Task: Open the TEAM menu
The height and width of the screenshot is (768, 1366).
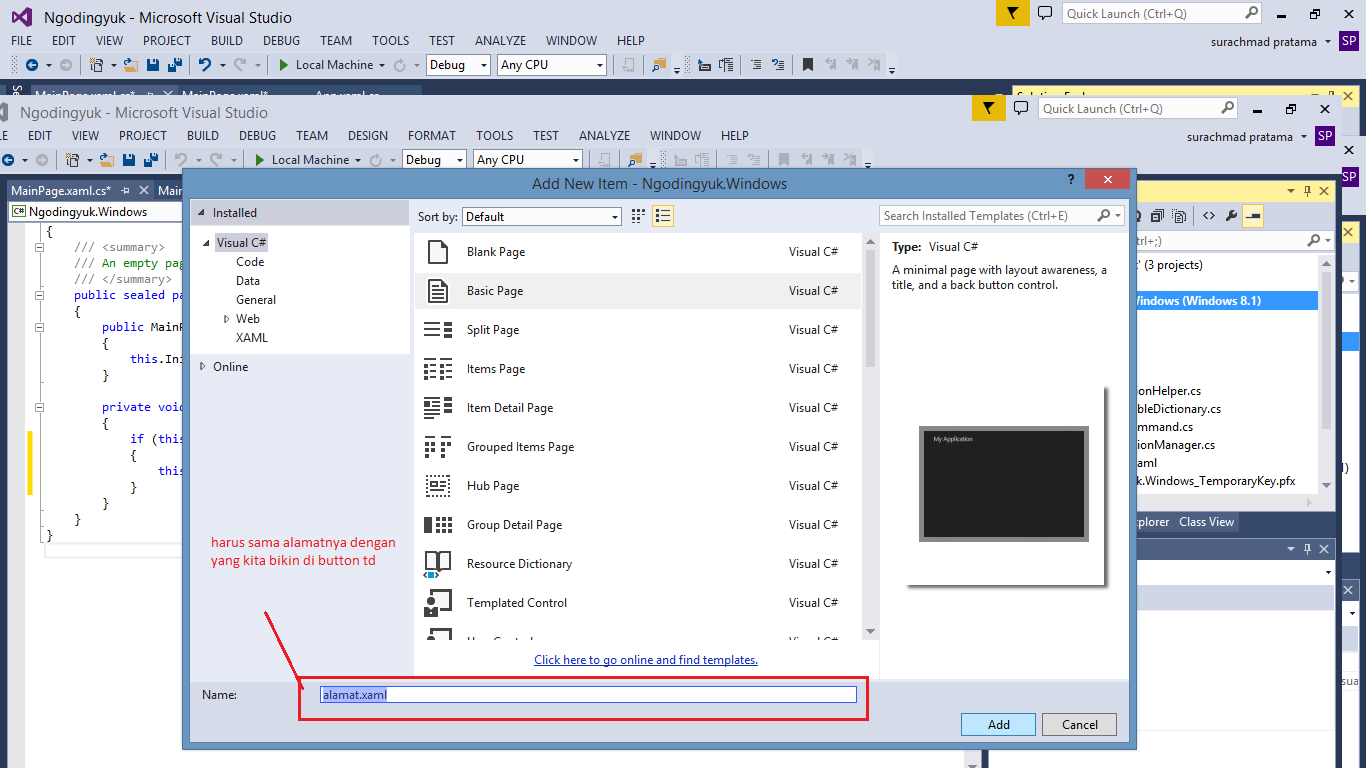Action: (x=312, y=135)
